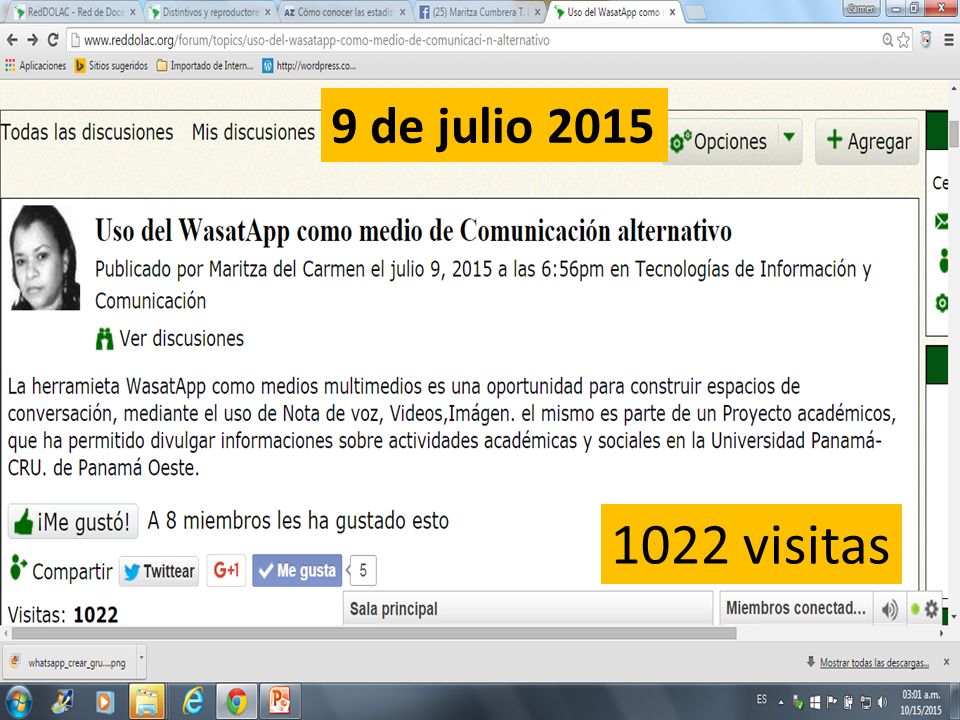Viewport: 960px width, 720px height.
Task: Open the Miembros conectad... chat panel
Action: [796, 609]
